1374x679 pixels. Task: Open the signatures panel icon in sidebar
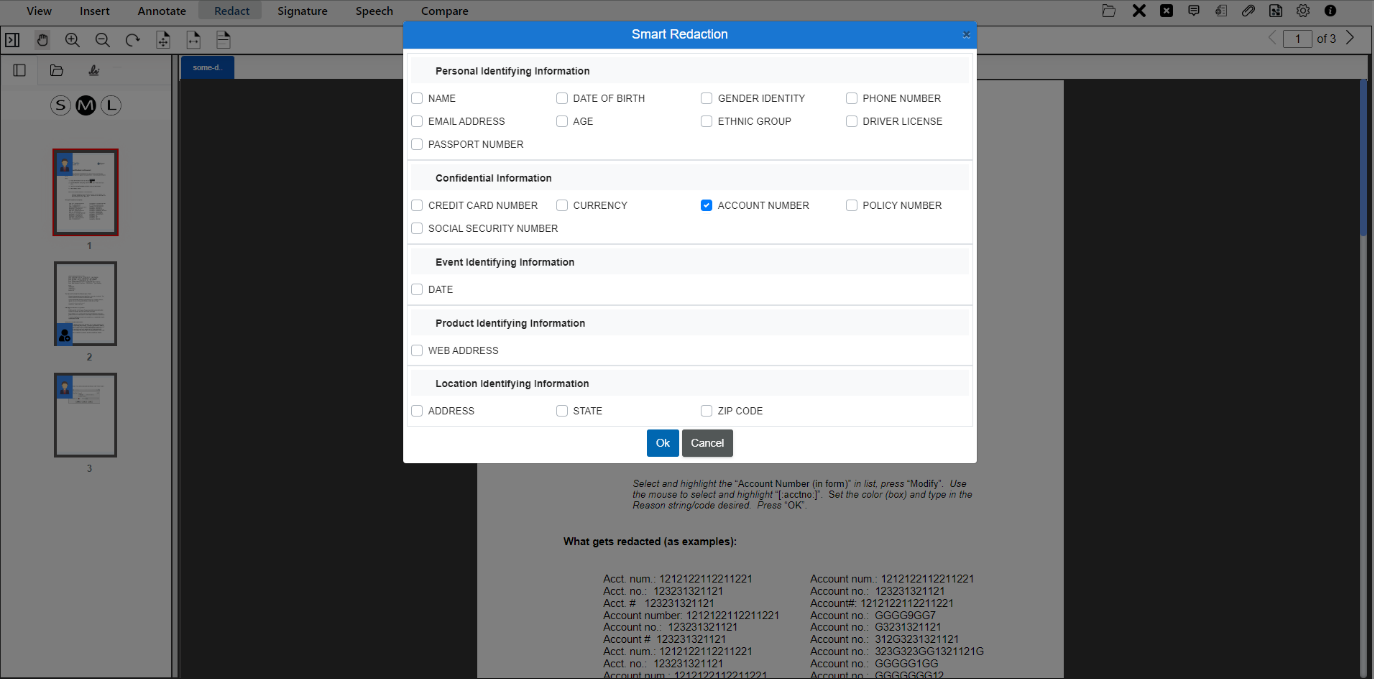tap(94, 70)
